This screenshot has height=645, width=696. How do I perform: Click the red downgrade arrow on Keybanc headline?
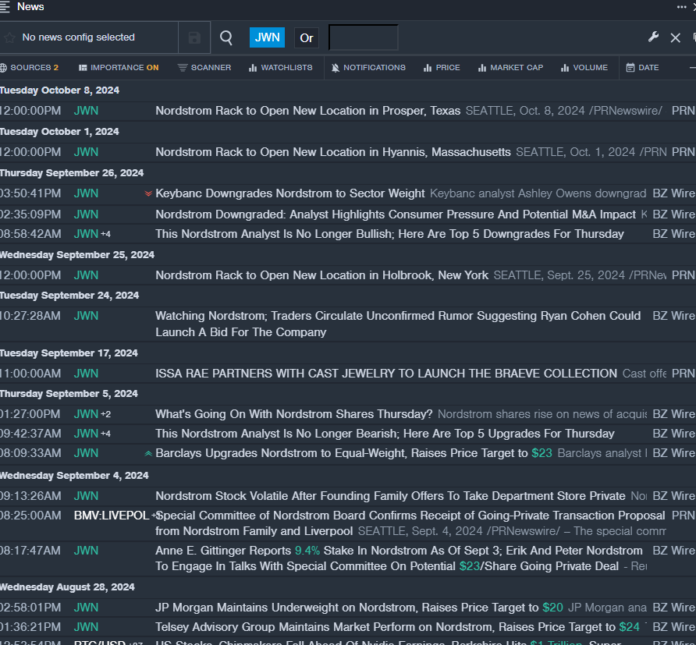pos(148,194)
